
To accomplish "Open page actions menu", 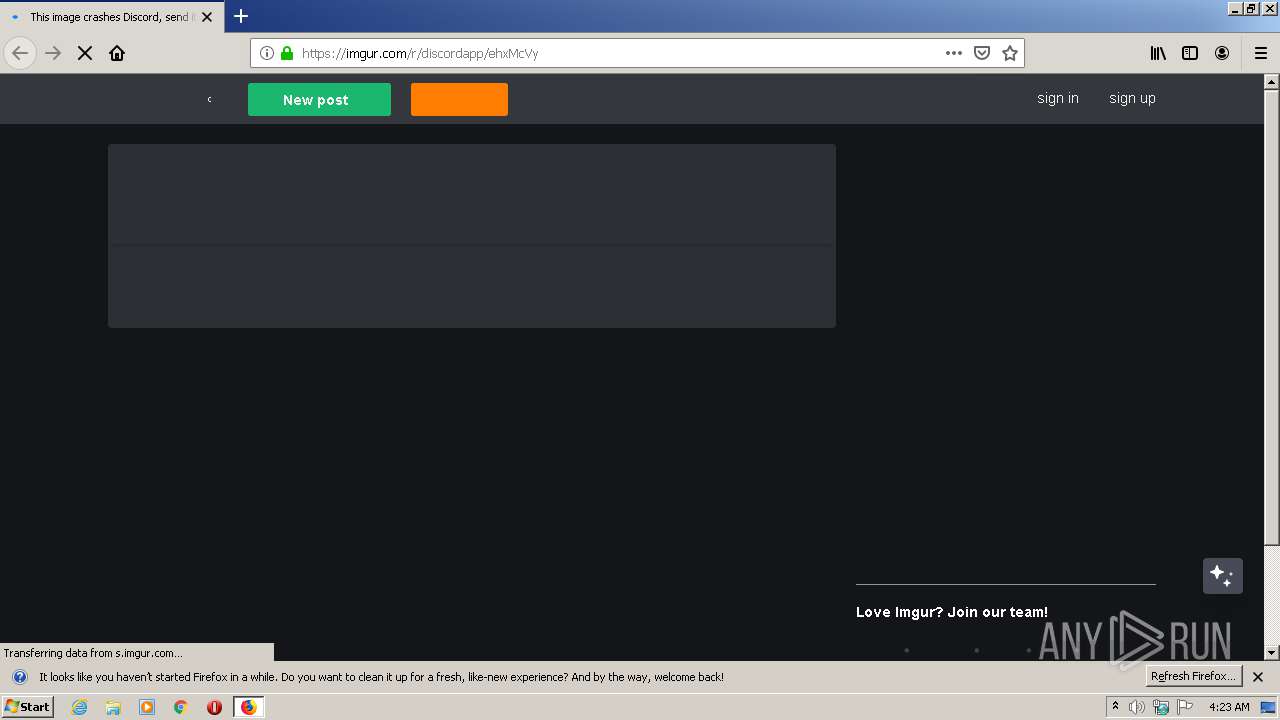I will click(x=954, y=53).
